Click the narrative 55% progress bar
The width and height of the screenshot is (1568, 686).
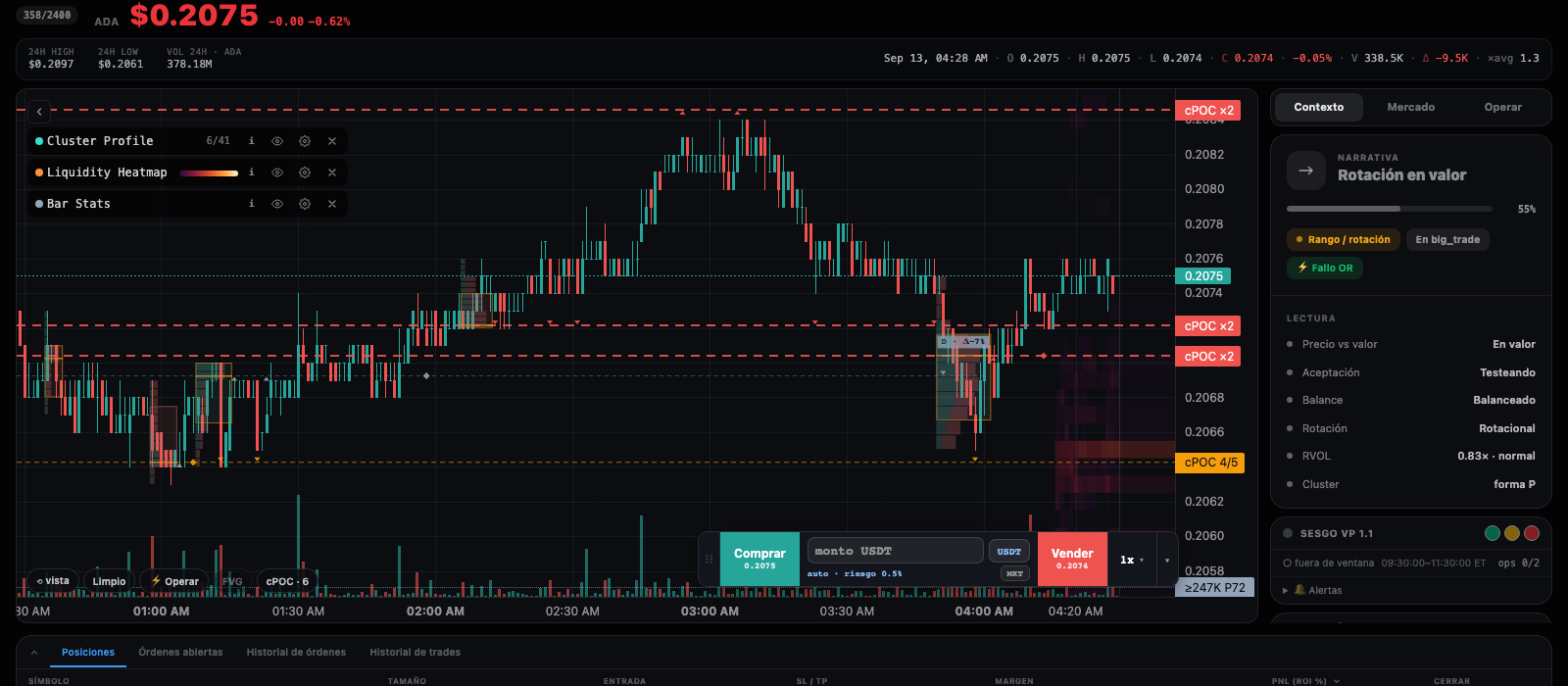pos(1390,209)
